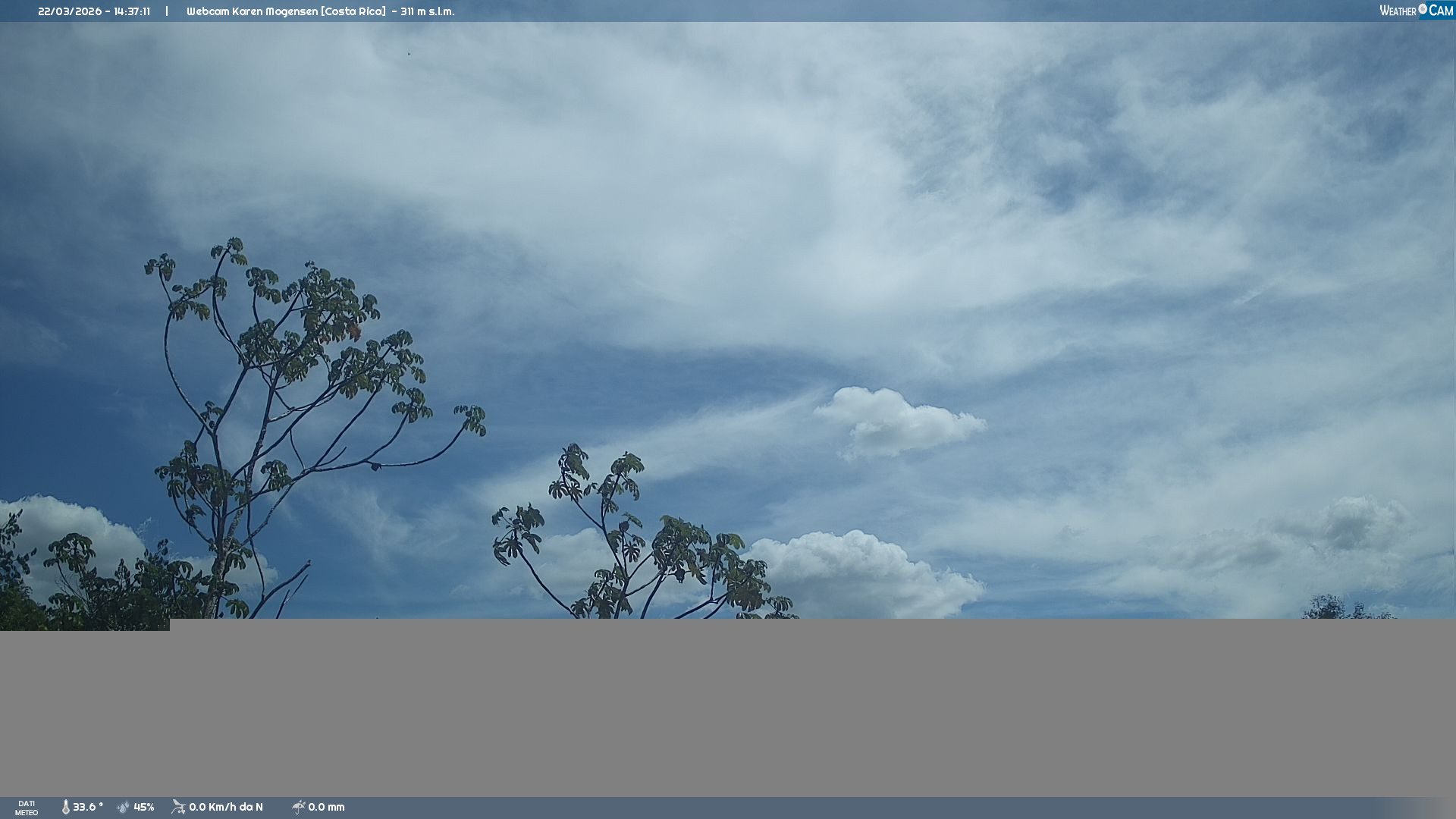Click the humidity water drops icon
Image resolution: width=1456 pixels, height=819 pixels.
(124, 807)
